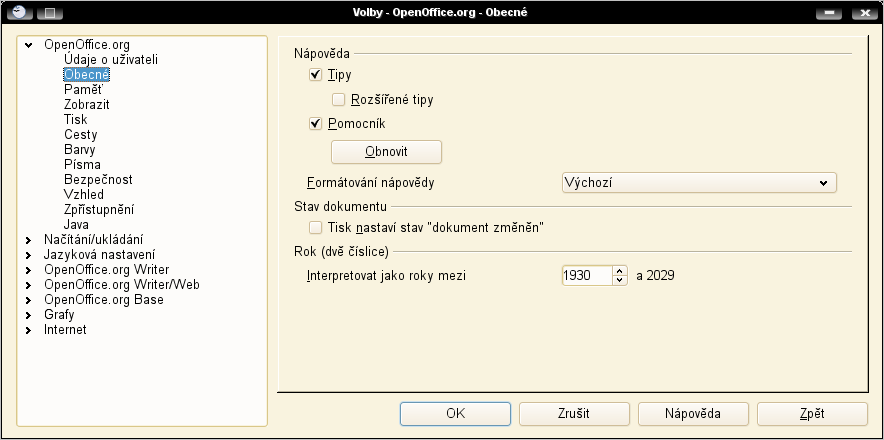This screenshot has height=440, width=884.
Task: Open the Paměť settings page
Action: click(x=83, y=89)
